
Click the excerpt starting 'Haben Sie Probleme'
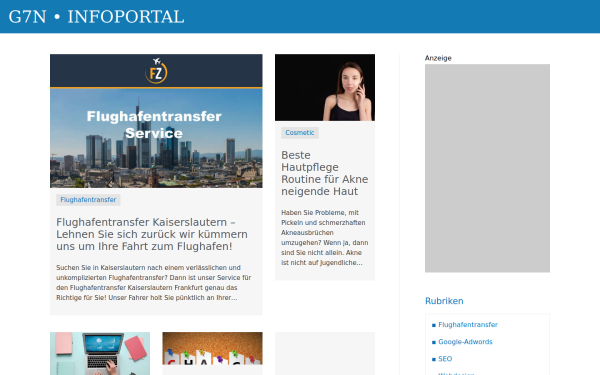(x=324, y=238)
